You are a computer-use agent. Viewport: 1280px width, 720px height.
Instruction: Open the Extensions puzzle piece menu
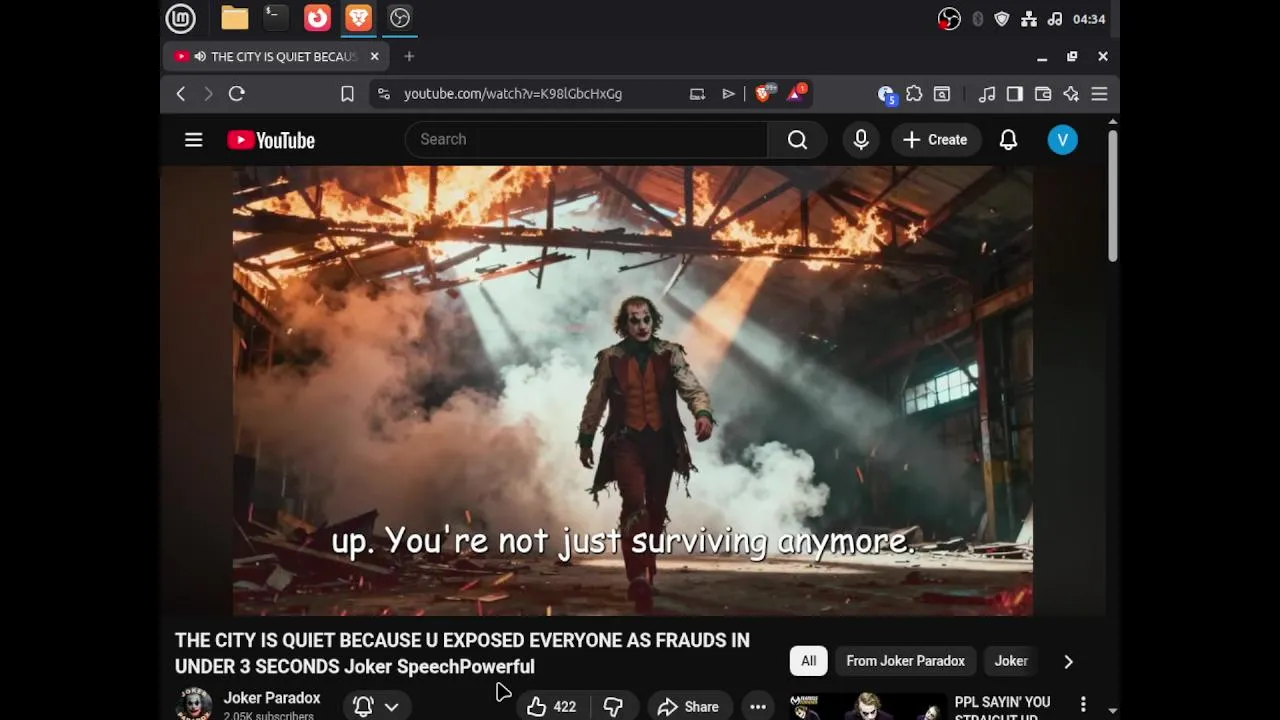point(914,93)
